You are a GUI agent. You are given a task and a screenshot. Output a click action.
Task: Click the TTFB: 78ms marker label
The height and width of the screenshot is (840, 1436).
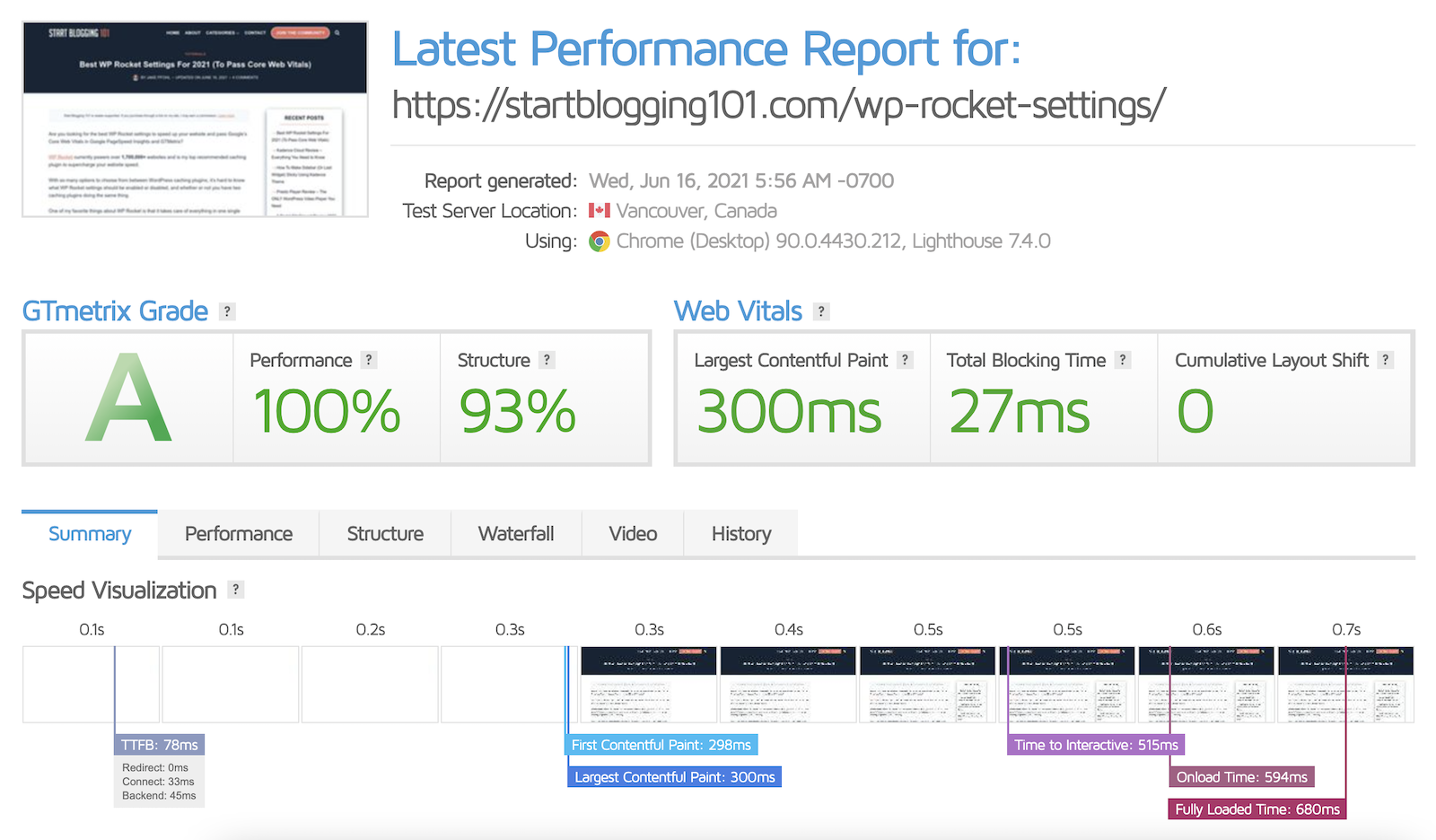(160, 745)
